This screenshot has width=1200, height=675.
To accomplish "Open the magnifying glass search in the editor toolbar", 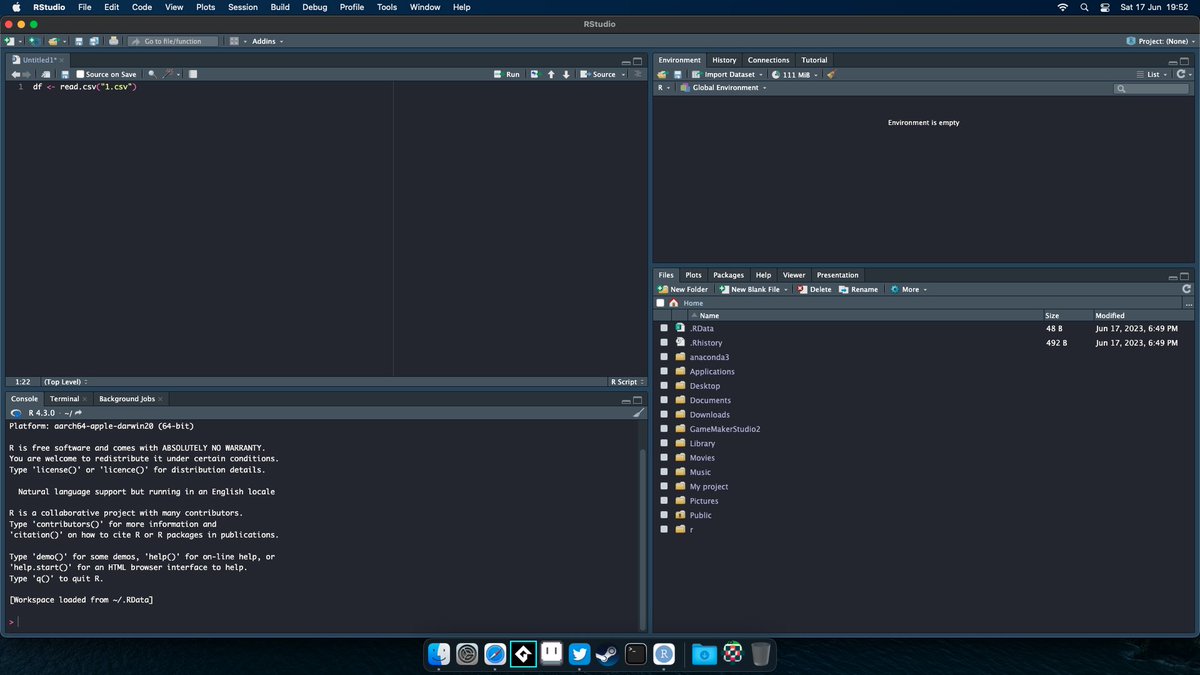I will (152, 74).
